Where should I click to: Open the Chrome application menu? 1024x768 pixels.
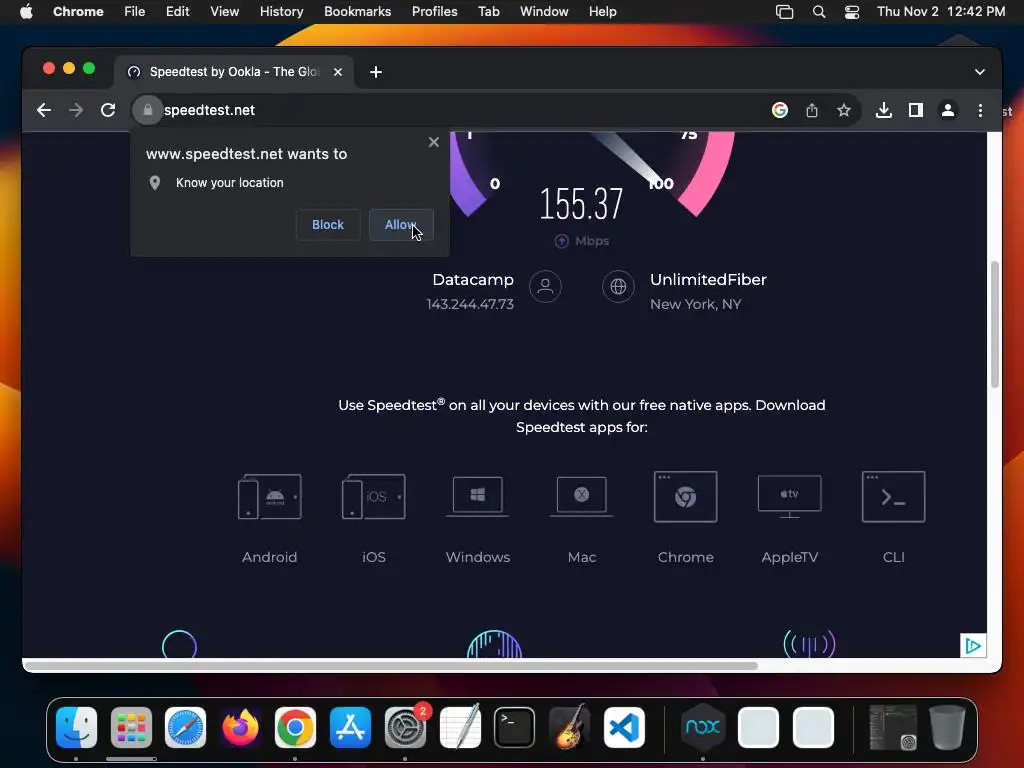click(x=78, y=12)
